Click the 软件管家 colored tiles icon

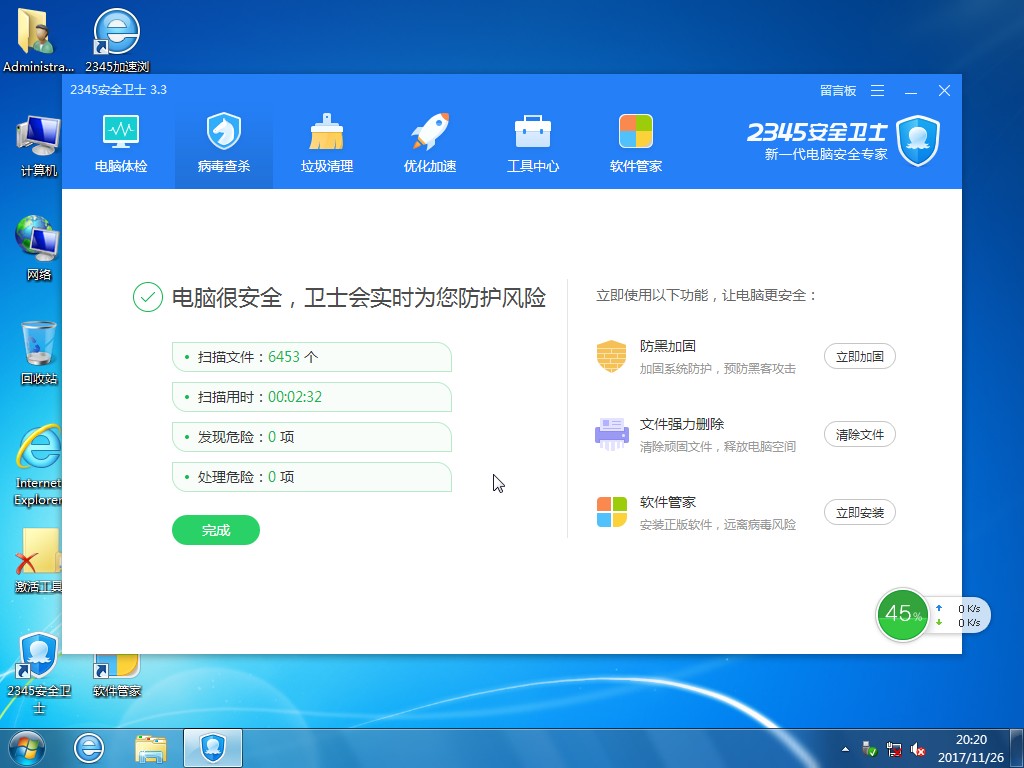tap(611, 512)
